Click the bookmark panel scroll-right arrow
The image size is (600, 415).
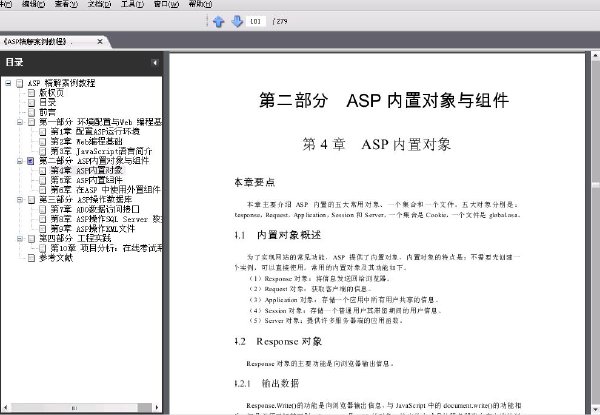pyautogui.click(x=157, y=408)
